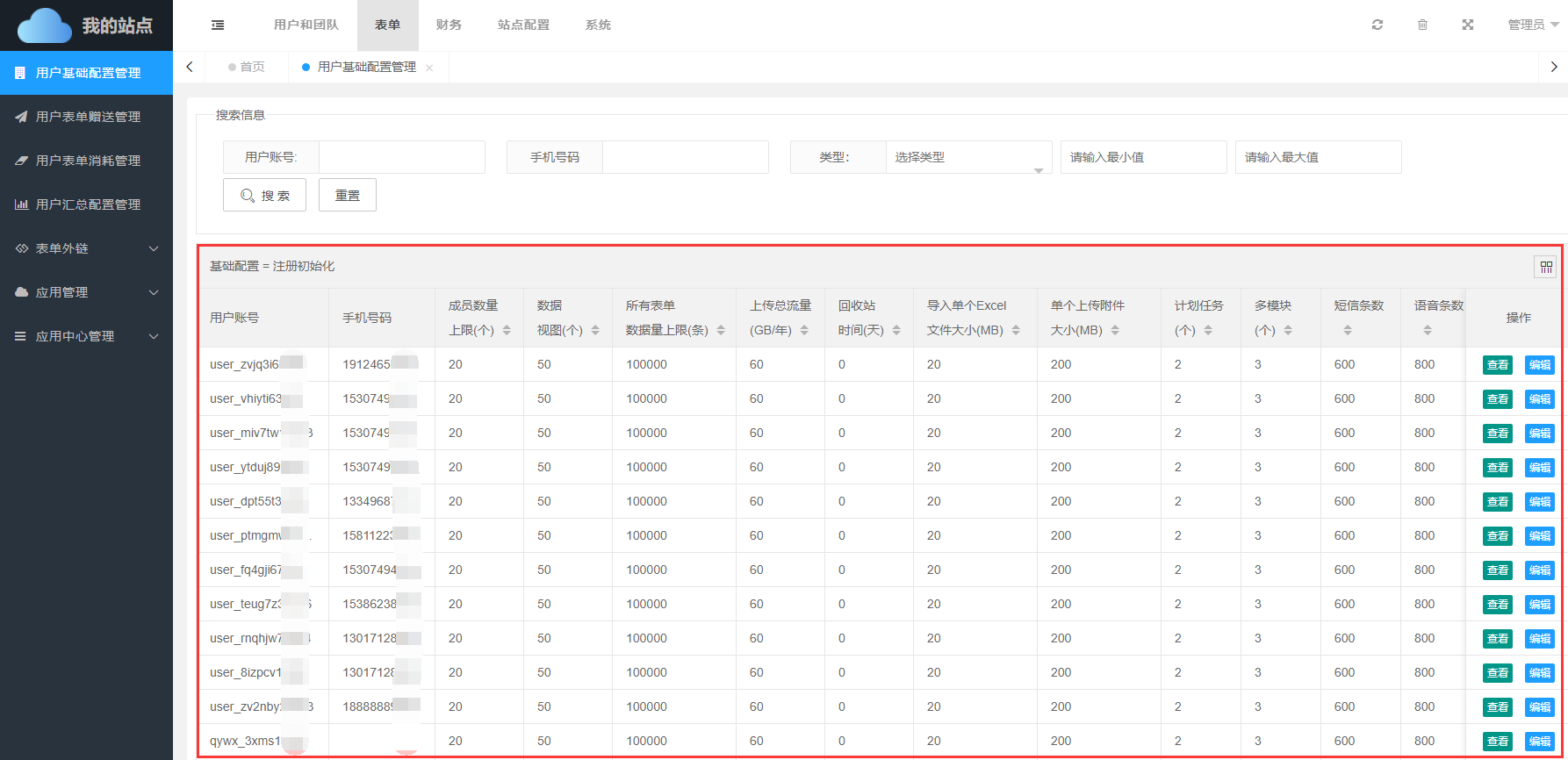1568x760 pixels.
Task: Open the 管理员 user dropdown
Action: 1532,25
